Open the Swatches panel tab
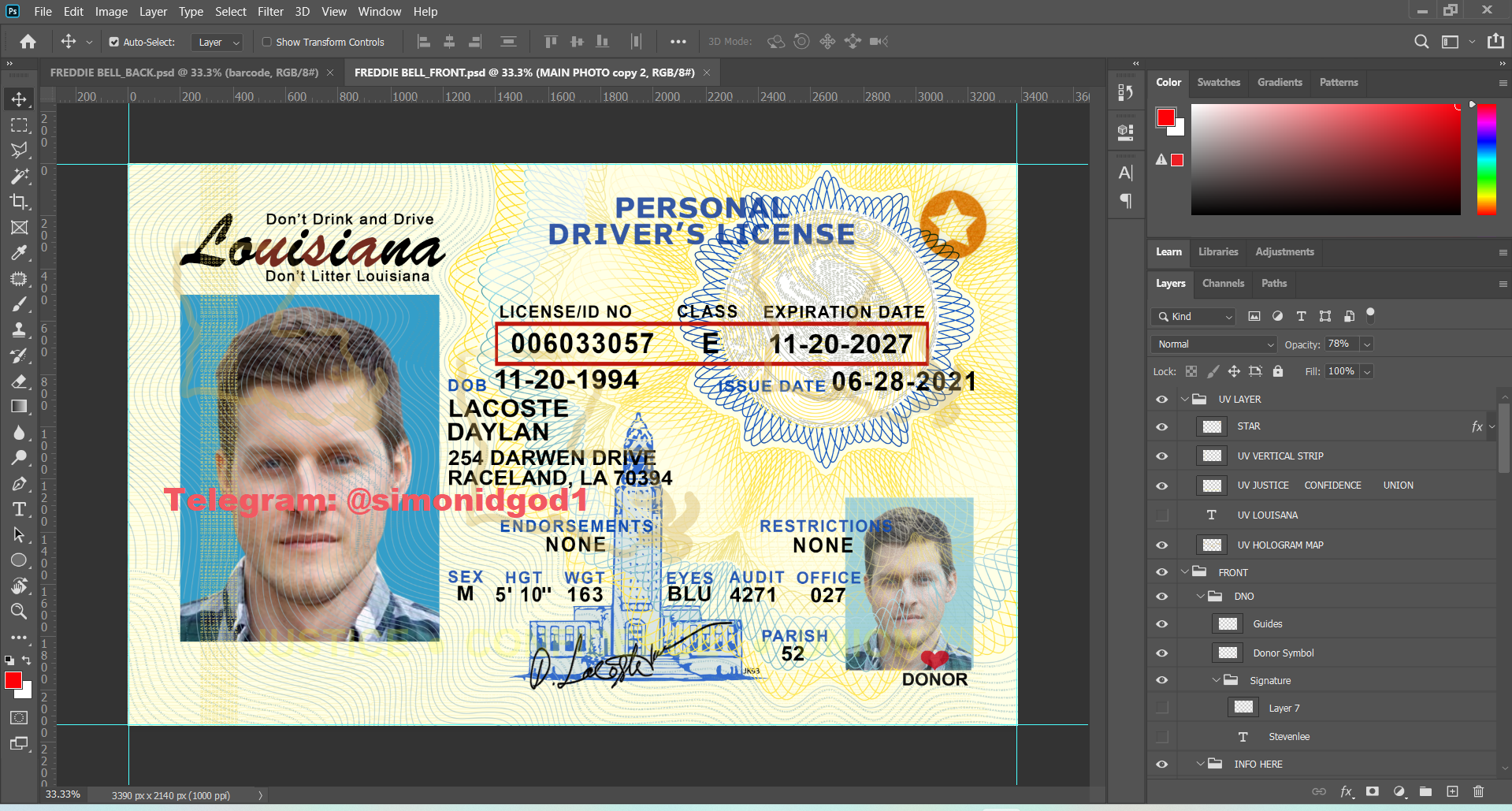Viewport: 1512px width, 811px height. tap(1218, 82)
